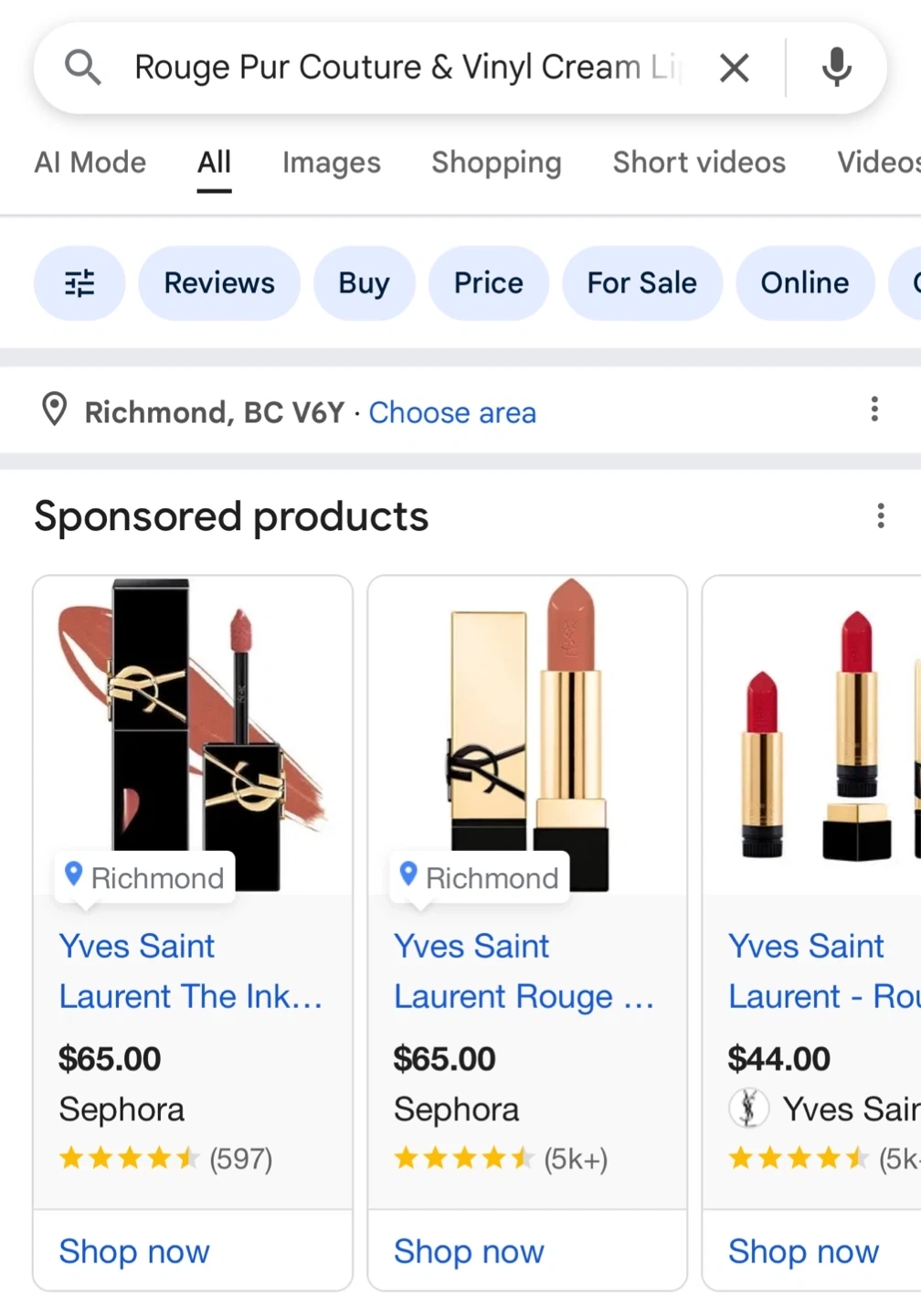
Task: Click the location pin icon beside Richmond
Action: coord(55,410)
